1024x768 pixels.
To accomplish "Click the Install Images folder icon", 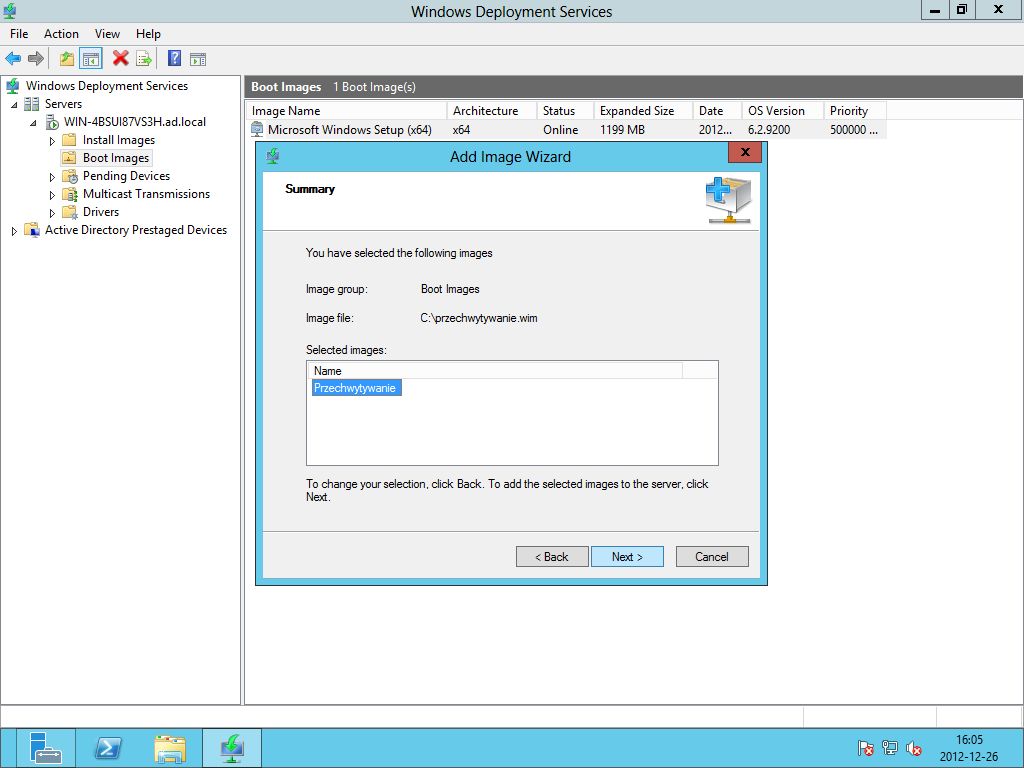I will coord(69,140).
